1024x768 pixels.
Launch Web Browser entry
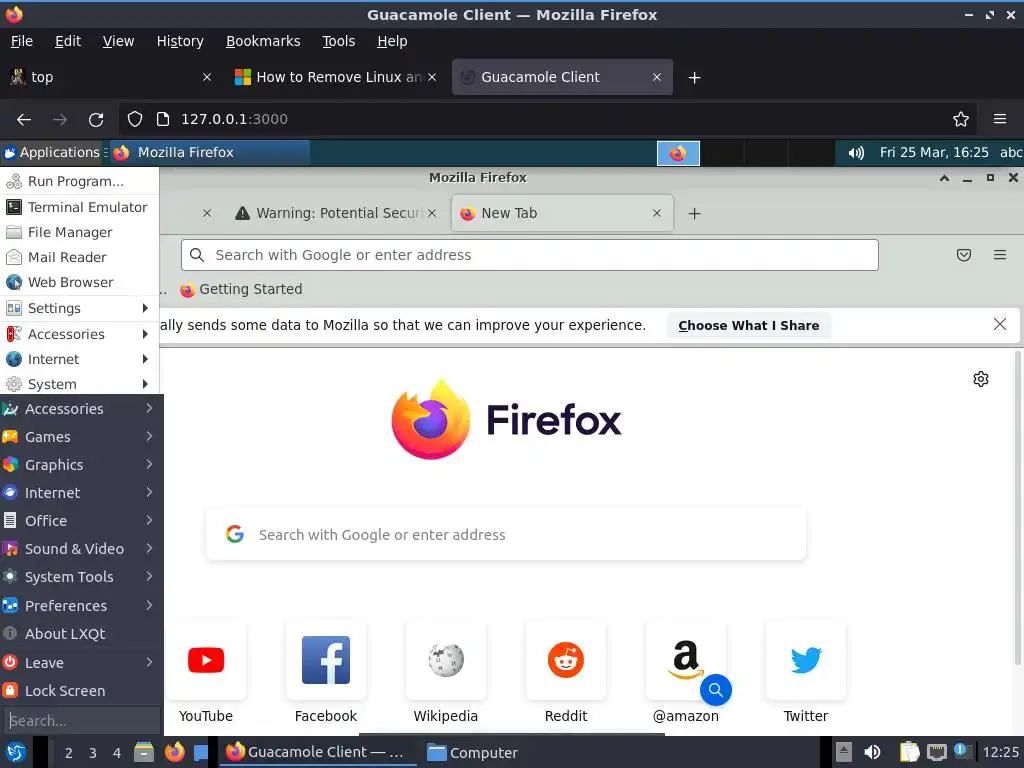click(x=79, y=282)
